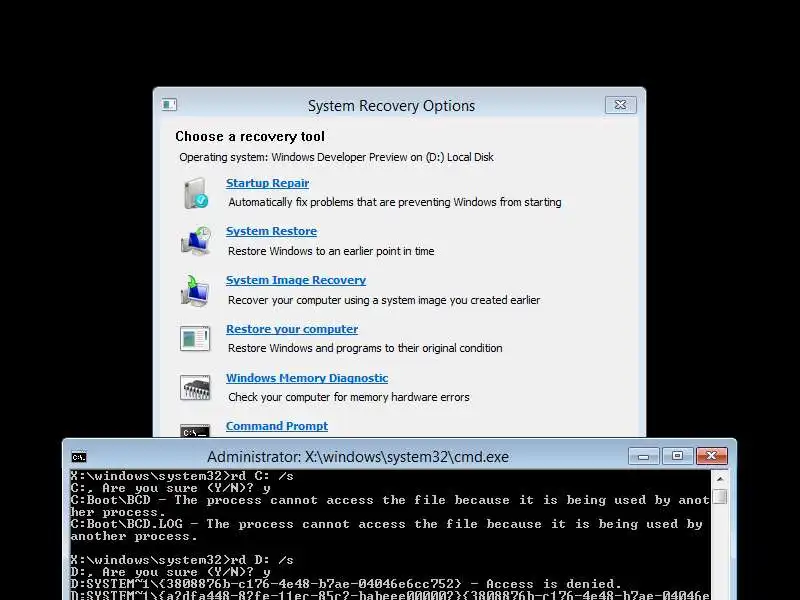Click the cmd scrollbar up arrow
800x600 pixels.
(720, 479)
